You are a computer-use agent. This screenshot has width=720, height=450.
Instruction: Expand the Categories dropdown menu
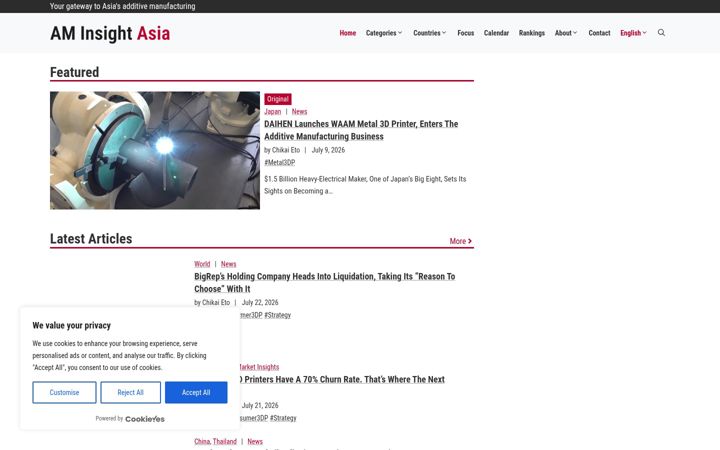pos(384,33)
